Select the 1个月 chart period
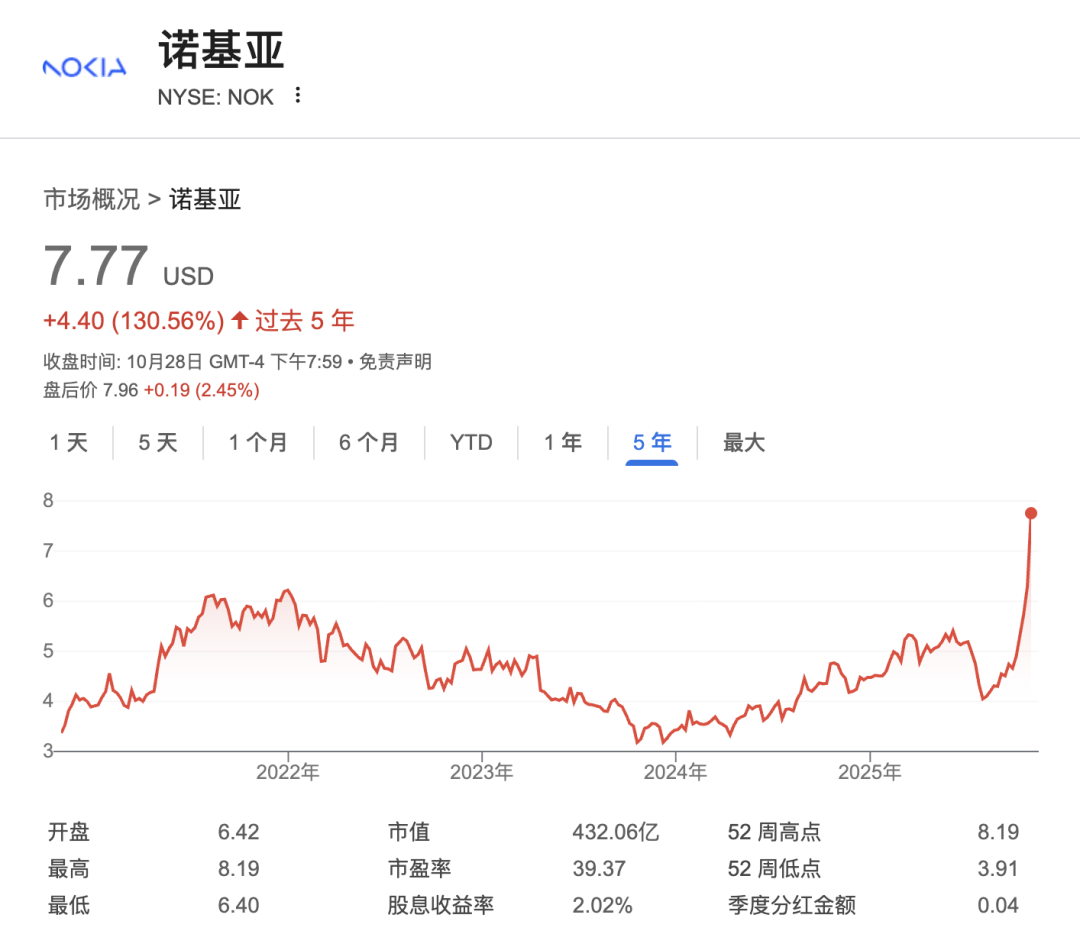The width and height of the screenshot is (1080, 947). 258,442
